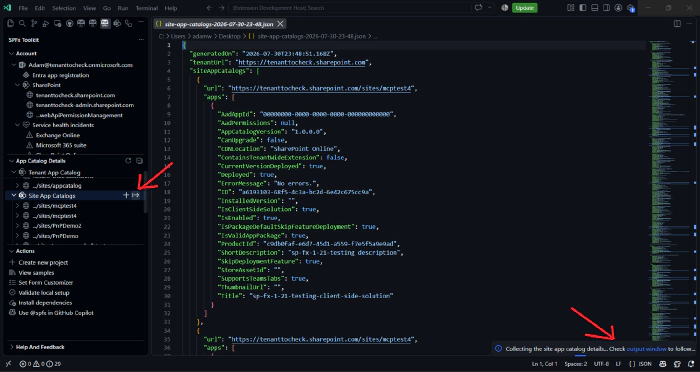Collapse the Tenant App Catalog node
This screenshot has height=372, width=700.
pyautogui.click(x=14, y=172)
